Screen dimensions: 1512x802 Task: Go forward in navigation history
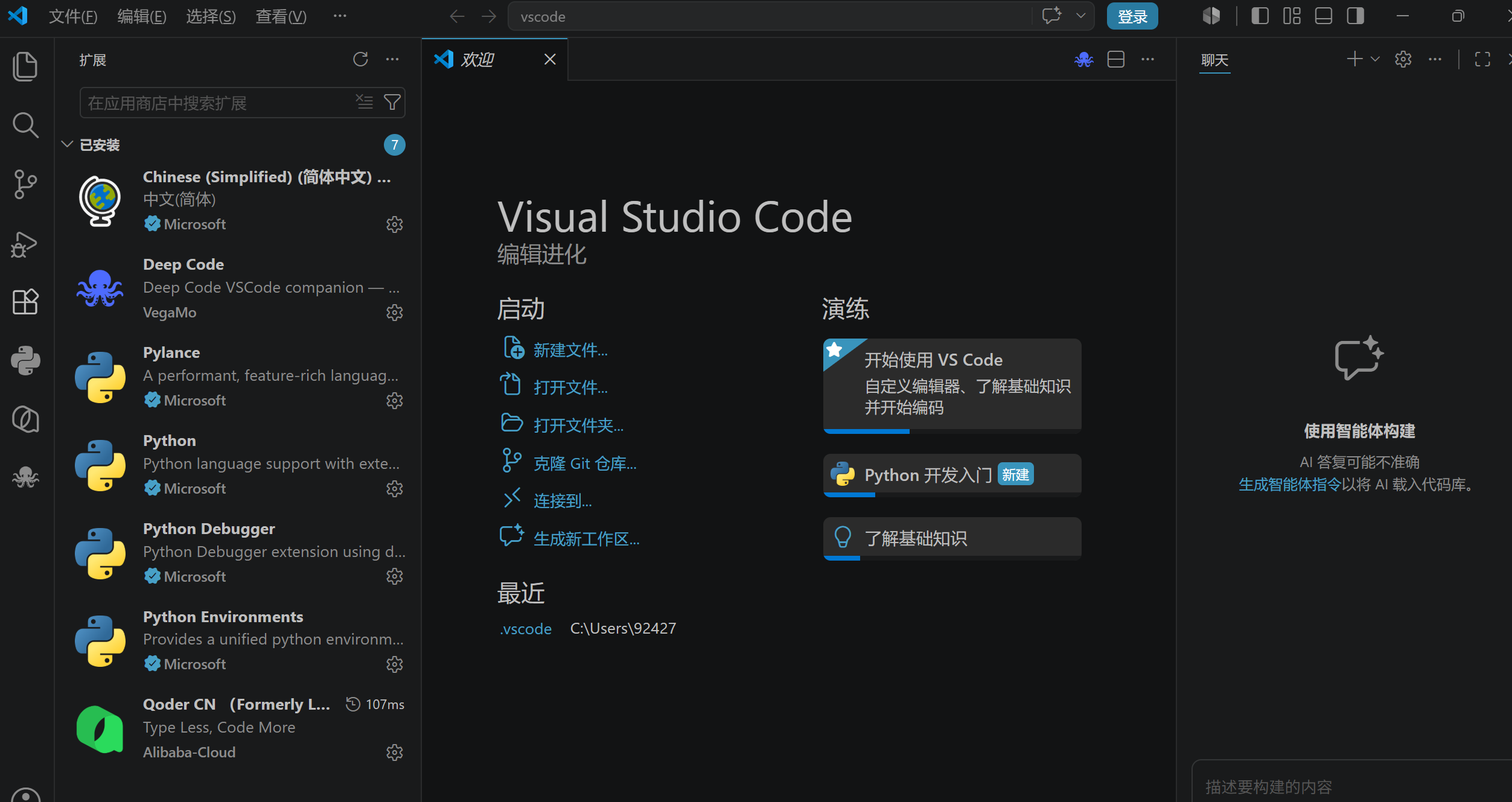click(489, 16)
